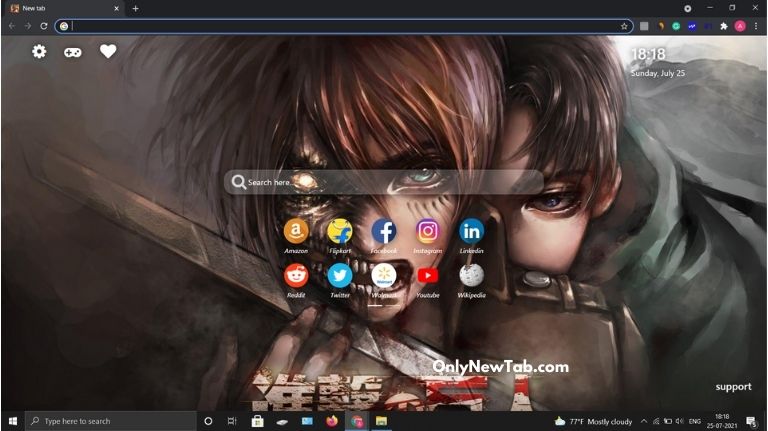768x431 pixels.
Task: Click the Chrome address bar
Action: click(x=343, y=26)
